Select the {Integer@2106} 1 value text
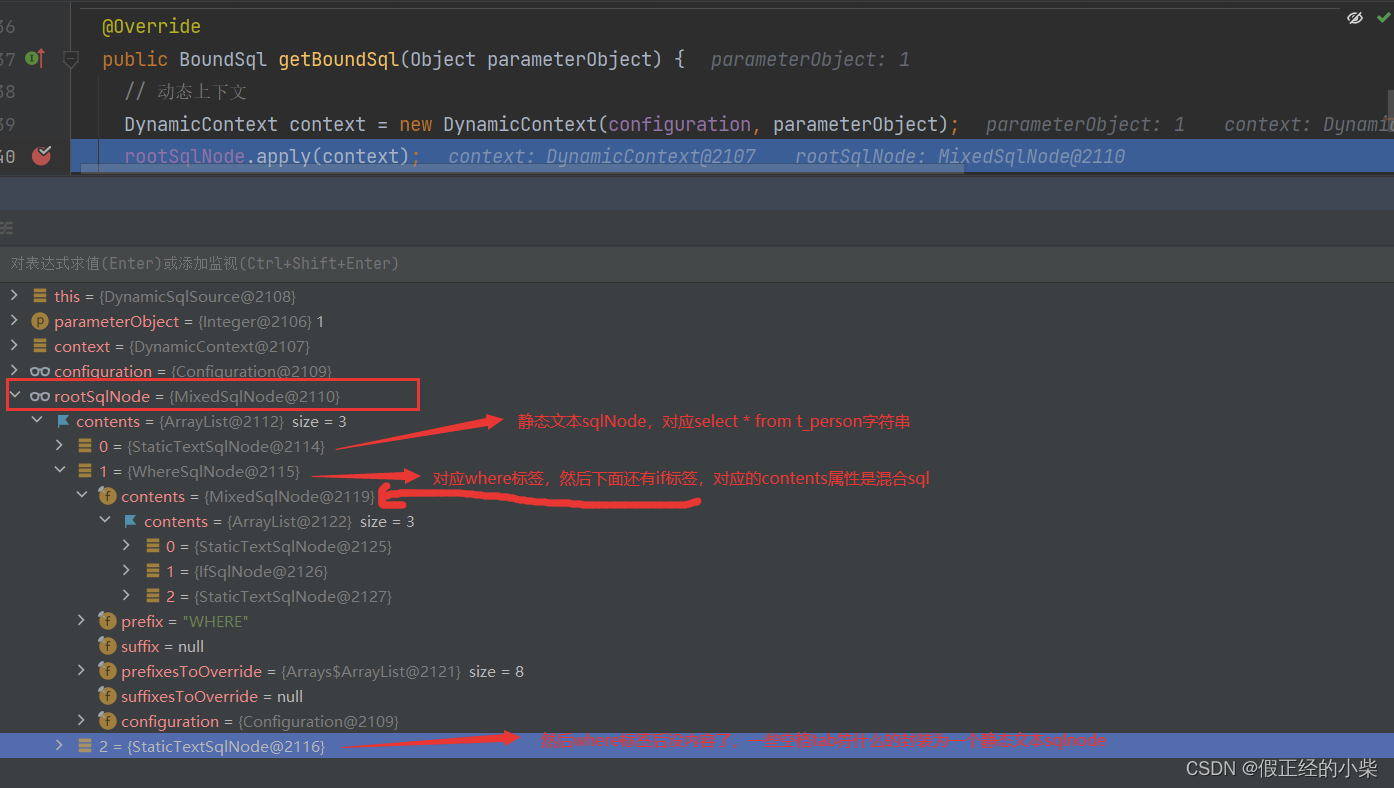This screenshot has width=1394, height=788. tap(261, 321)
